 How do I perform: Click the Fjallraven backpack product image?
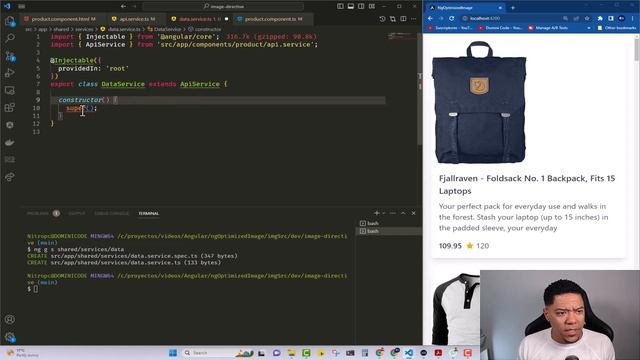click(480, 103)
